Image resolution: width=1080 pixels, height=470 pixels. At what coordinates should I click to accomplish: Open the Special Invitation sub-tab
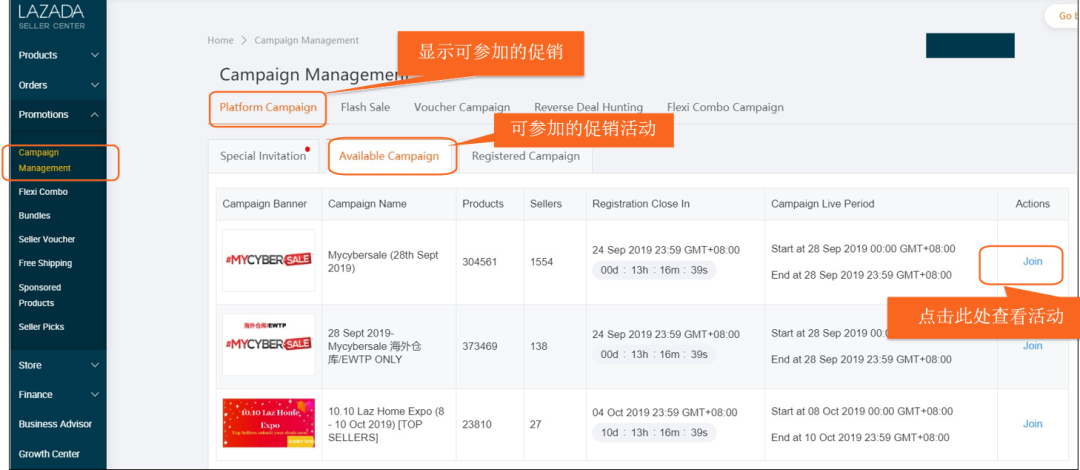coord(263,156)
